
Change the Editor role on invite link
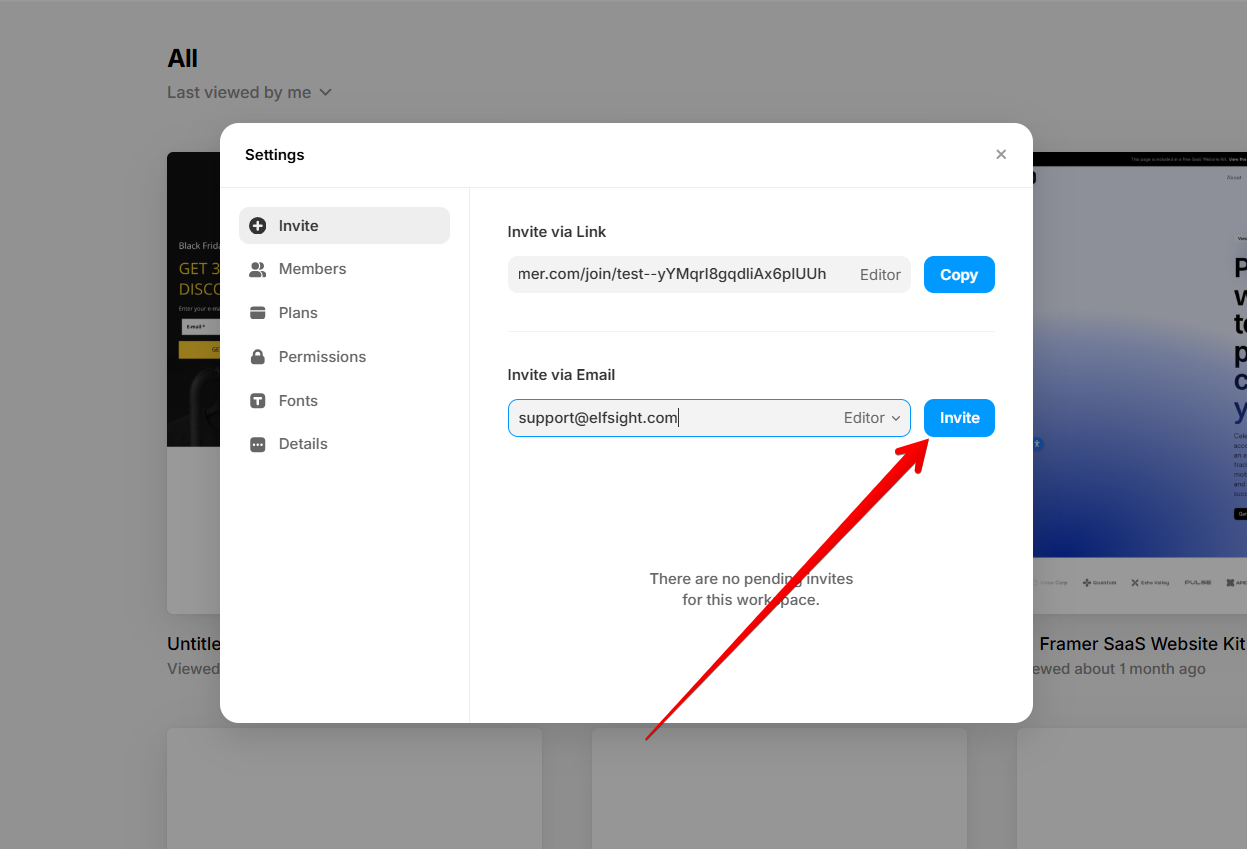coord(880,275)
